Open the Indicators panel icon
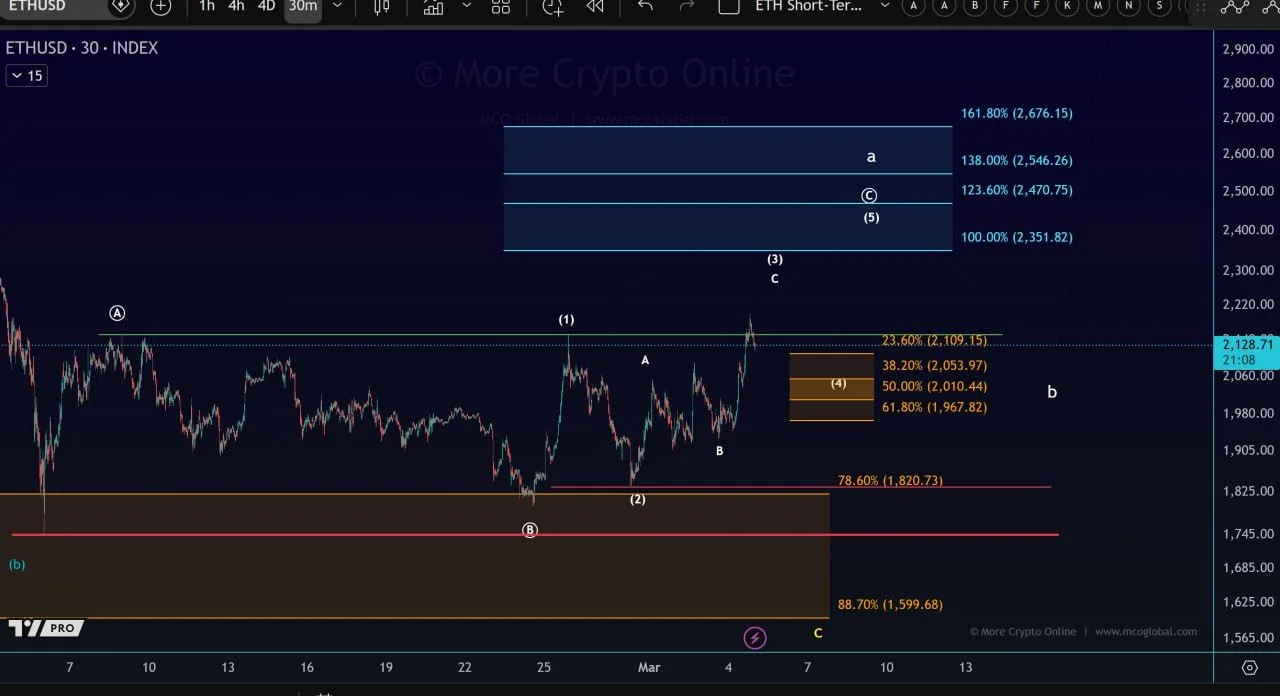 [x=433, y=8]
